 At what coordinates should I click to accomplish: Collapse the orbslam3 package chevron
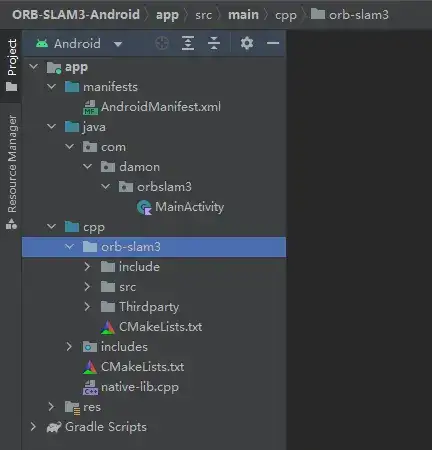(x=106, y=187)
